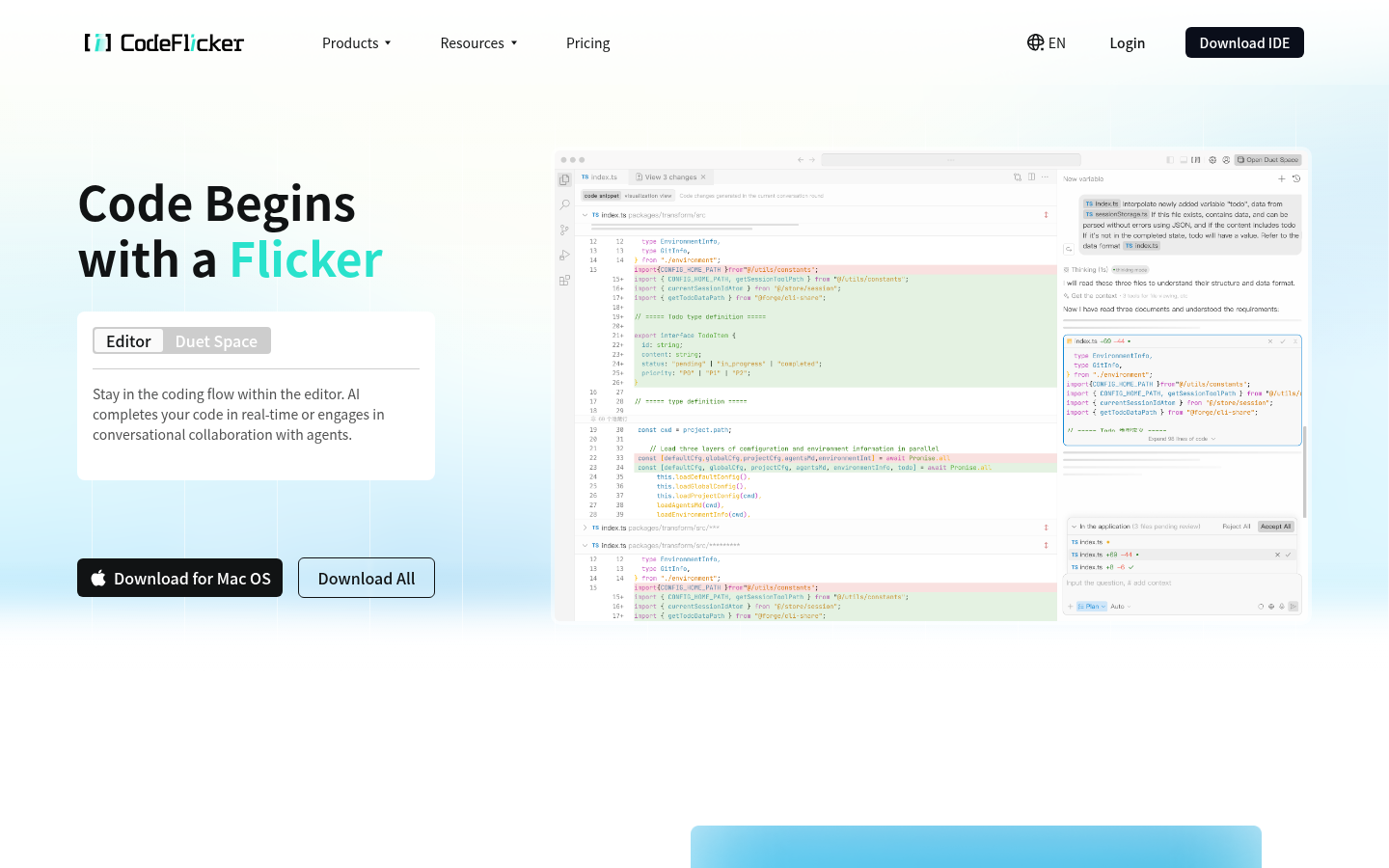This screenshot has width=1389, height=868.
Task: Open the Auto model dropdown
Action: point(1120,607)
